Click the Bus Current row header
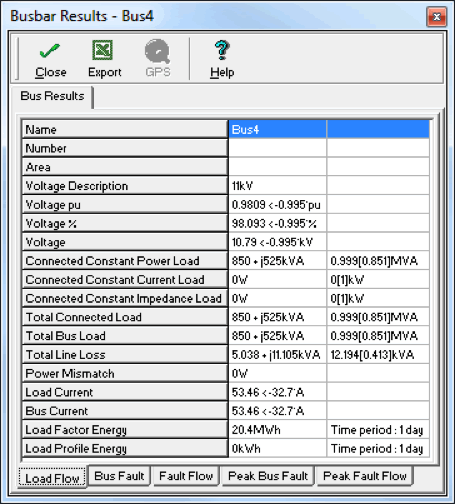This screenshot has height=504, width=455. pyautogui.click(x=125, y=411)
